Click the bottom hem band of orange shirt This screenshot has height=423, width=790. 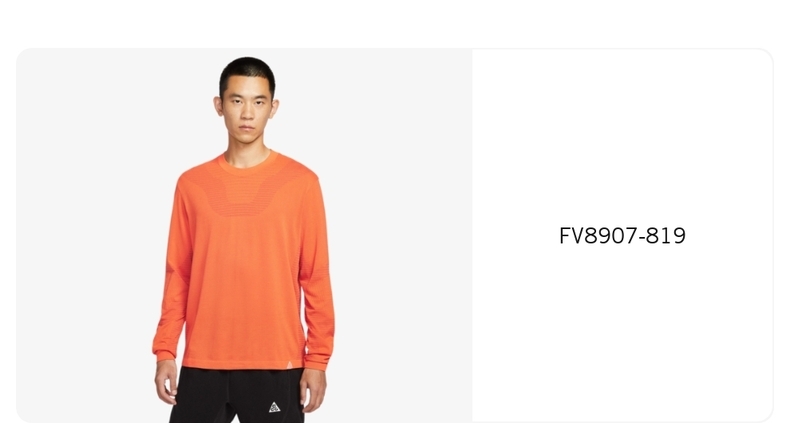(243, 365)
